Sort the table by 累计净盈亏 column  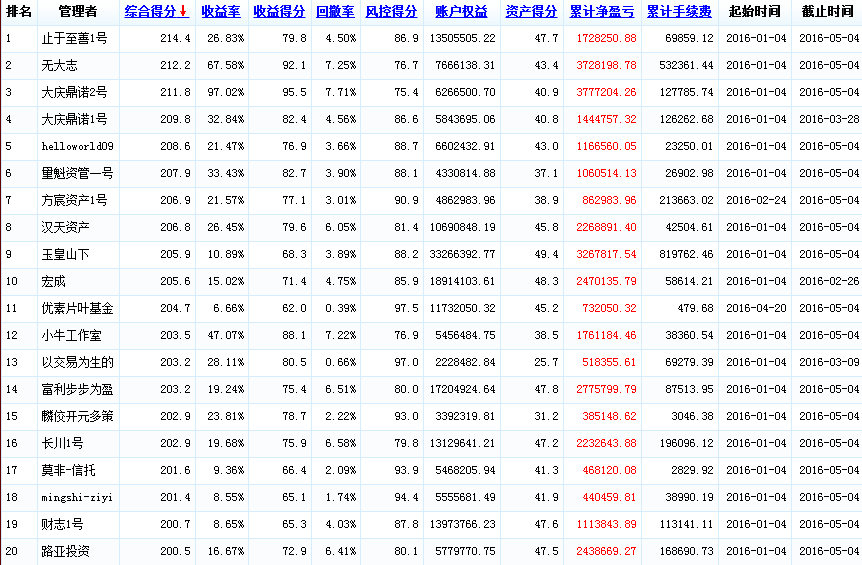602,12
